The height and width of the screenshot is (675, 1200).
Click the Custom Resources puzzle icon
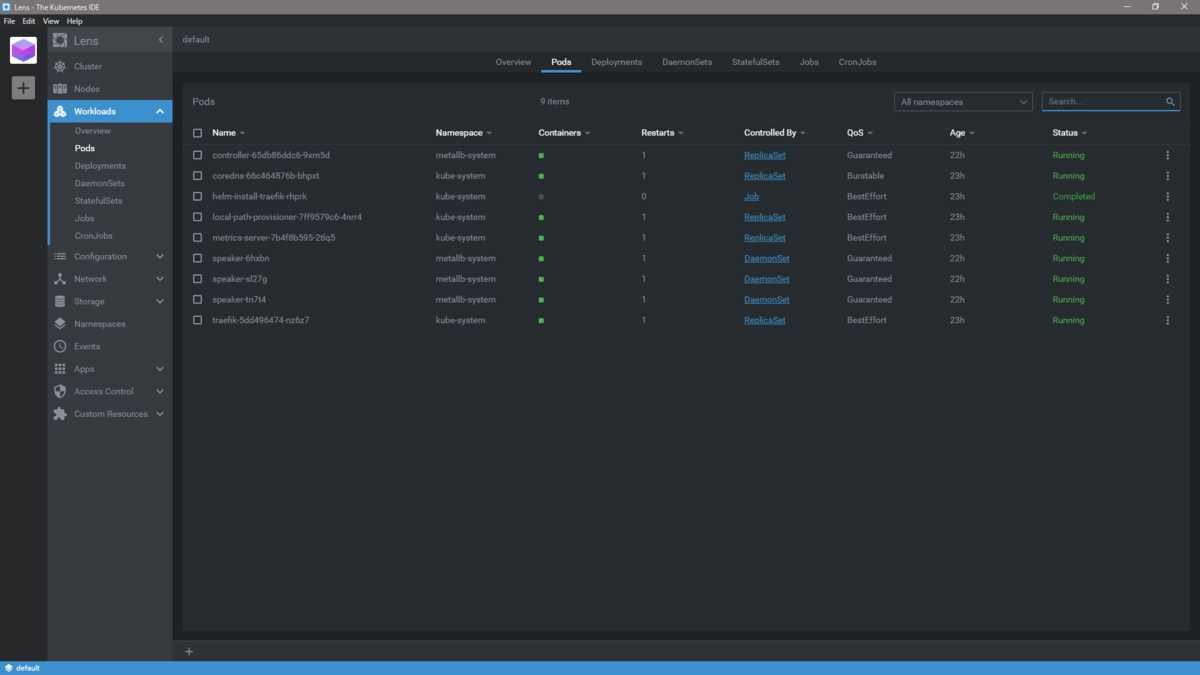point(60,414)
